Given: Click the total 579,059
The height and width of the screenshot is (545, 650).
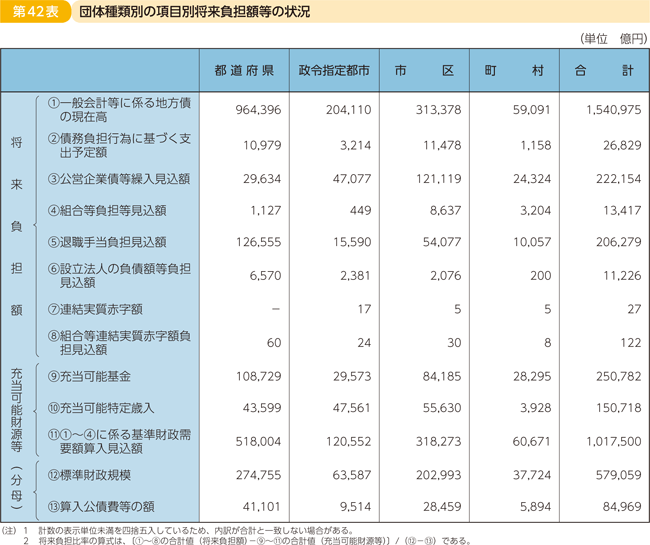Looking at the screenshot, I should (618, 475).
